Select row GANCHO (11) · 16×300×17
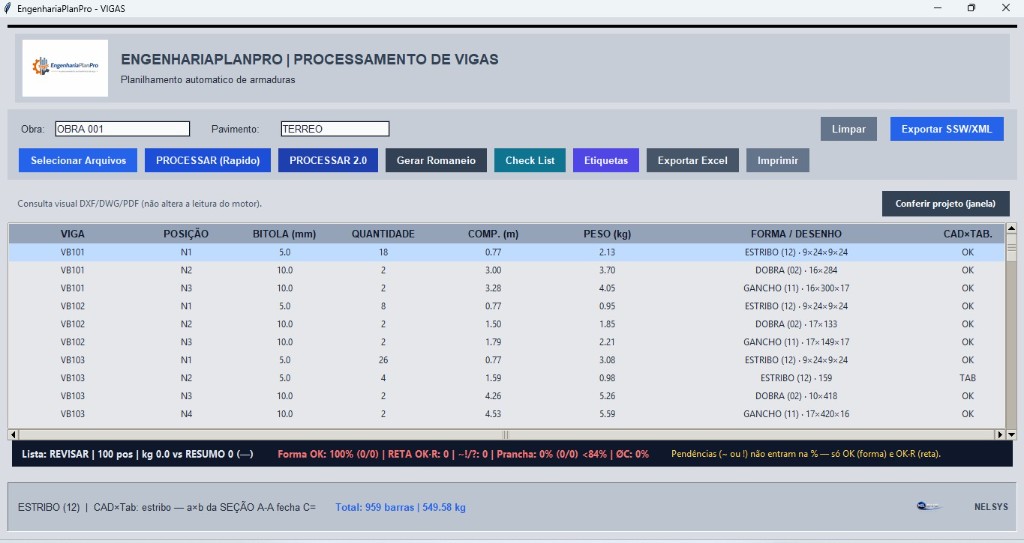Viewport: 1024px width, 543px height. pos(507,288)
